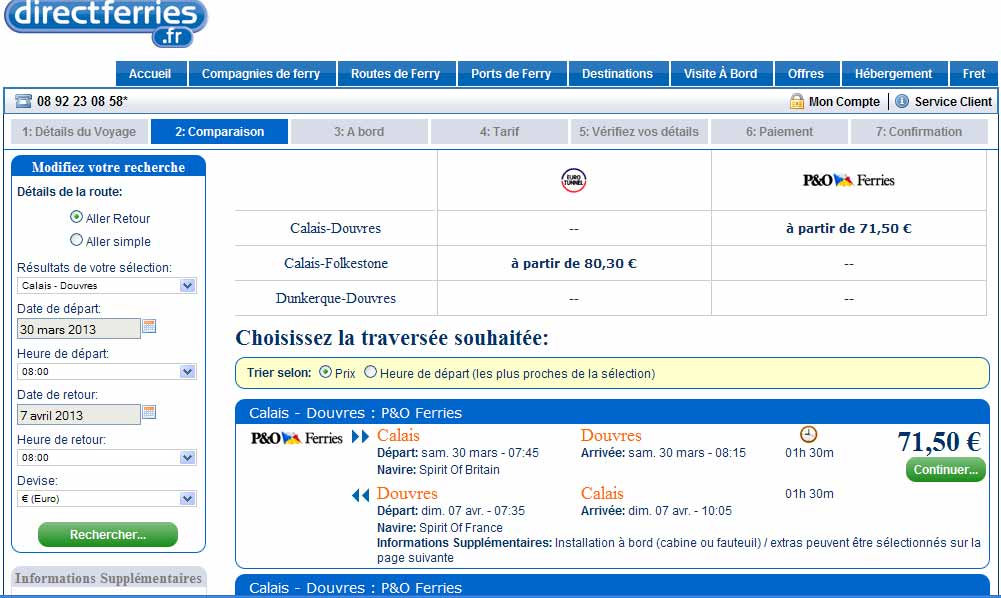Click return departure dim. 07 avr. - 07:35
Image resolution: width=1001 pixels, height=598 pixels.
tap(473, 511)
